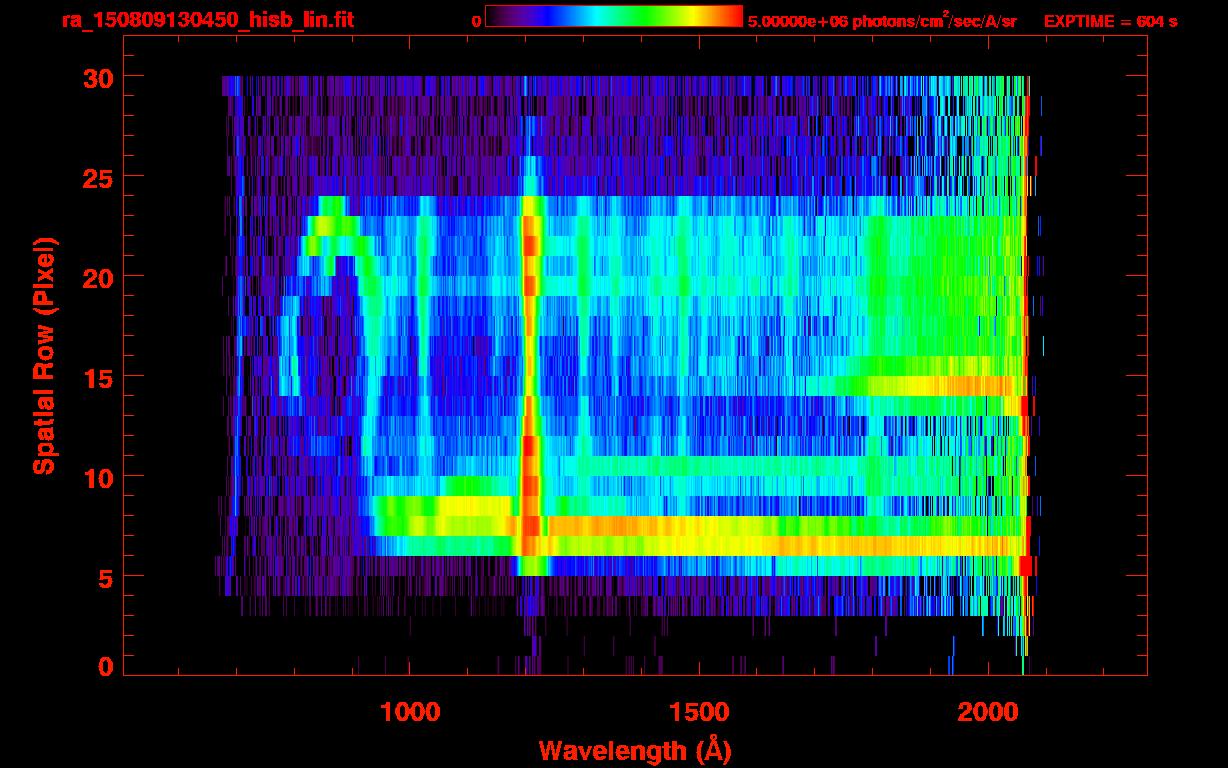Click the EXPTIME = 604 s label
1228x768 pixels.
coord(1110,21)
